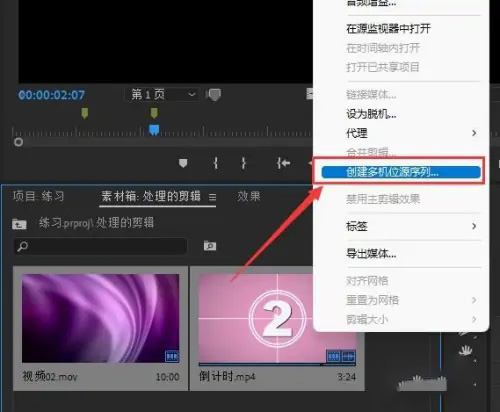The height and width of the screenshot is (412, 500).
Task: Click the second olive marker above the playhead
Action: coord(154,113)
